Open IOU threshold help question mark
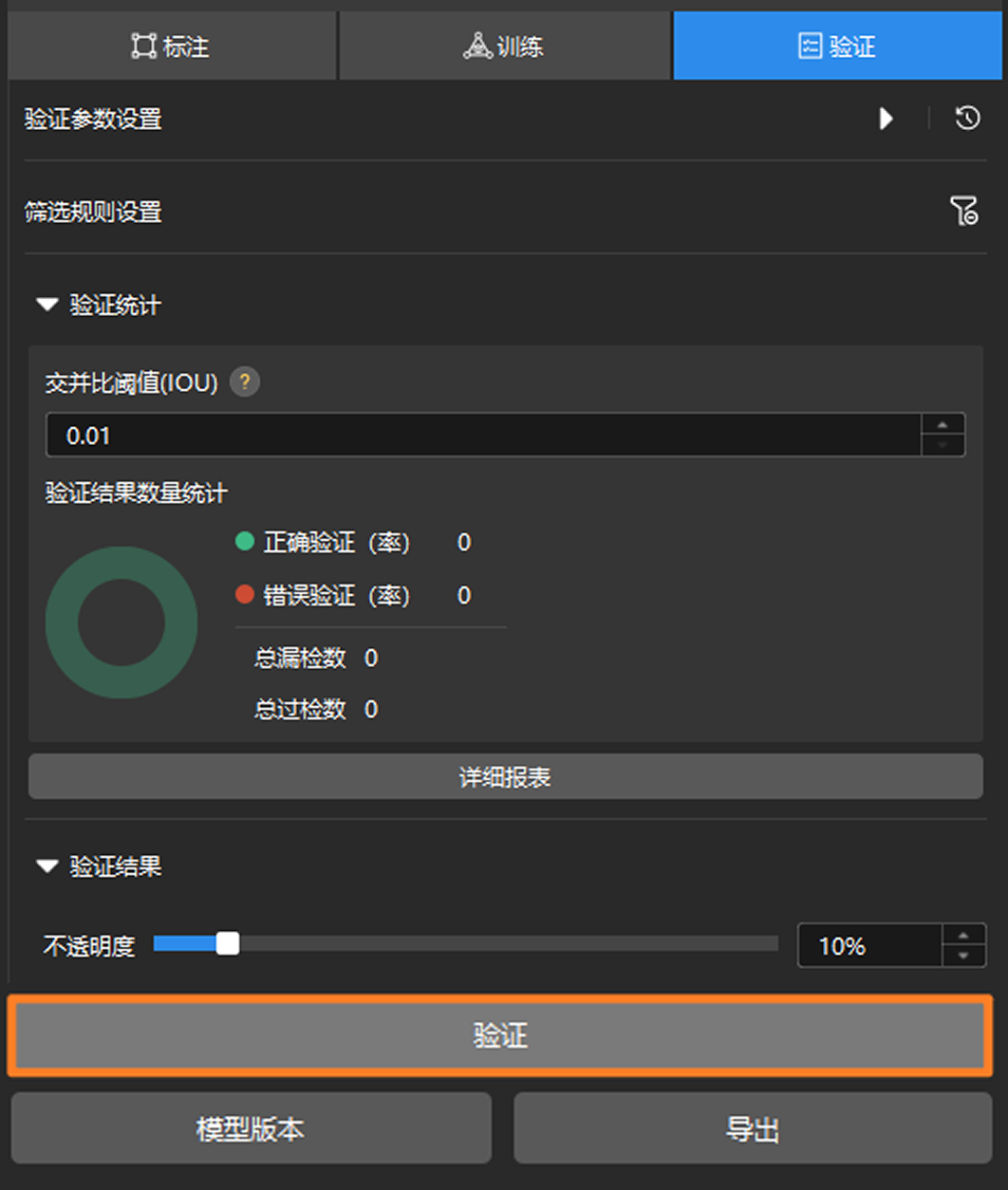Image resolution: width=1008 pixels, height=1190 pixels. click(x=245, y=382)
